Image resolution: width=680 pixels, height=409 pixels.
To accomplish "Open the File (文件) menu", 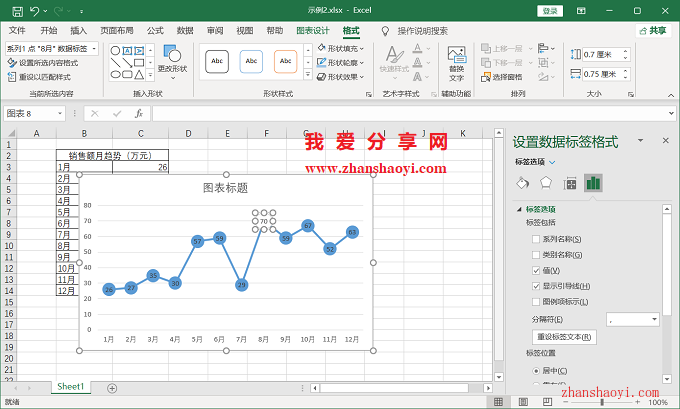I will pyautogui.click(x=17, y=31).
